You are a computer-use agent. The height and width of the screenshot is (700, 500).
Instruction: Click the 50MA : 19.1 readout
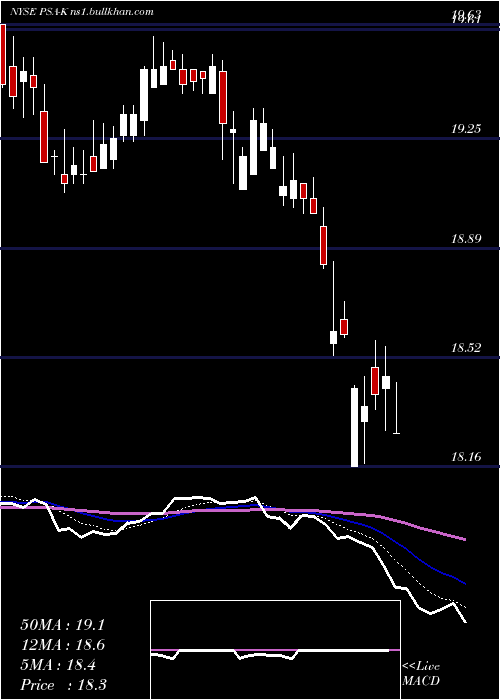(62, 625)
